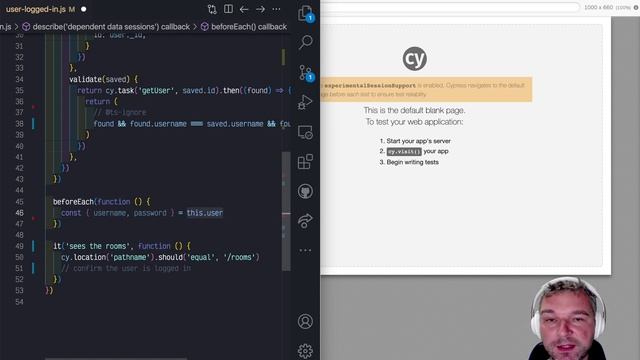Select the user-logged-in.js tab
This screenshot has height=360, width=640.
pos(36,9)
